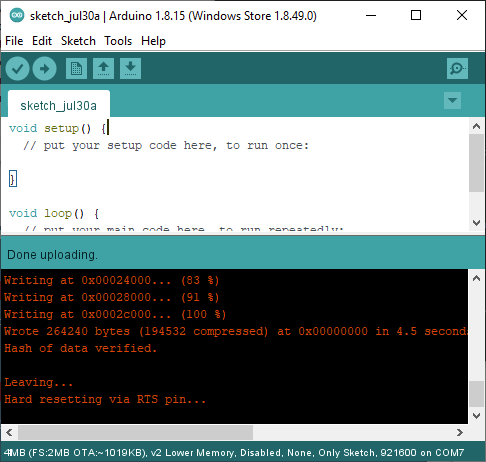Click the 'void setup() {' code line

[58, 128]
